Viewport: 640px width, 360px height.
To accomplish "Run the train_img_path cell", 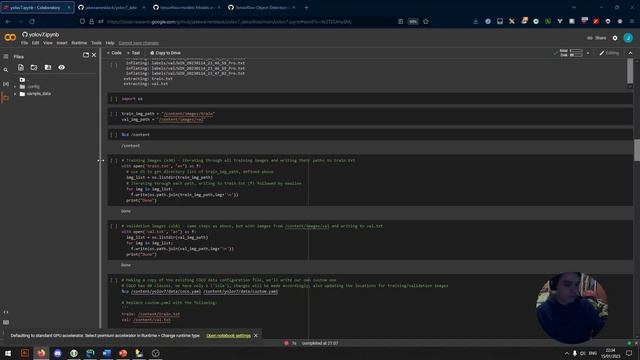I will (113, 114).
